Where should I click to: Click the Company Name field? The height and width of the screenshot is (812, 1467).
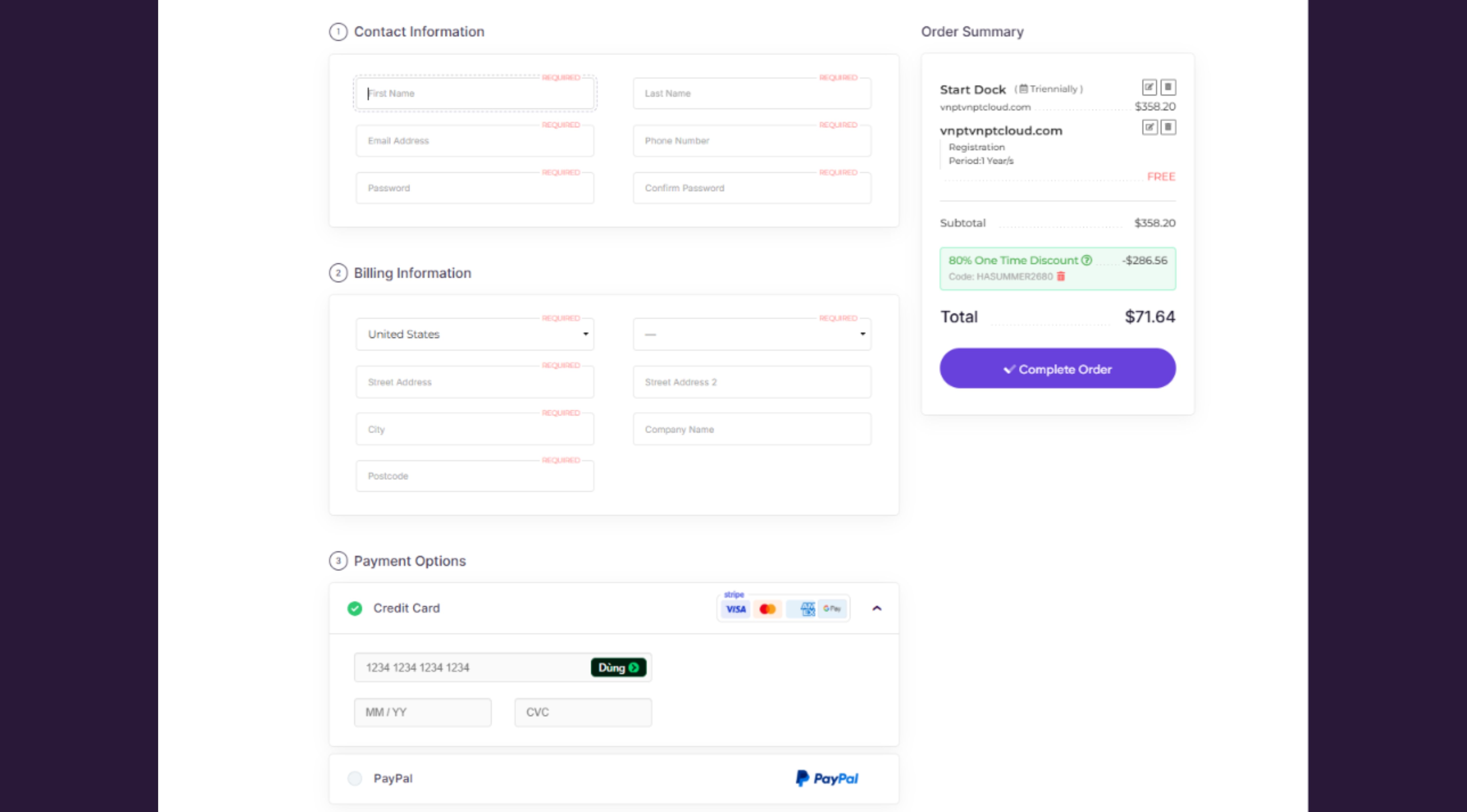tap(752, 429)
